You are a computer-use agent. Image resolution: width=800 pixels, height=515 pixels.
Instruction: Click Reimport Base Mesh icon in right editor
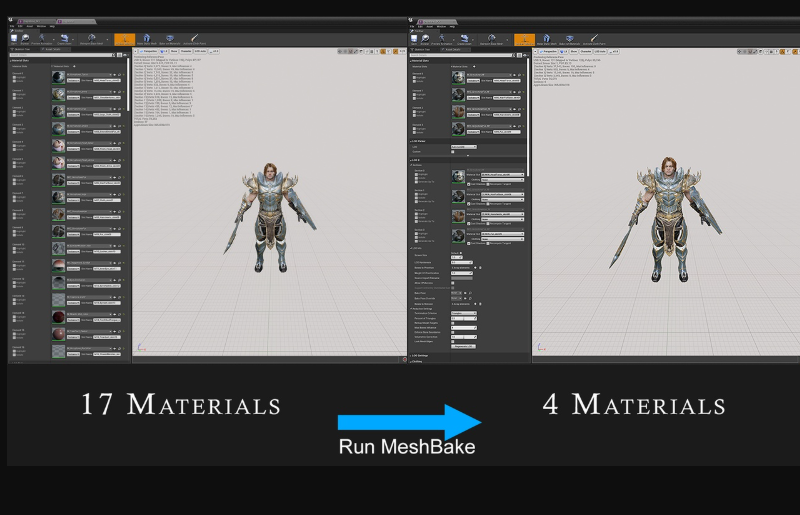492,38
